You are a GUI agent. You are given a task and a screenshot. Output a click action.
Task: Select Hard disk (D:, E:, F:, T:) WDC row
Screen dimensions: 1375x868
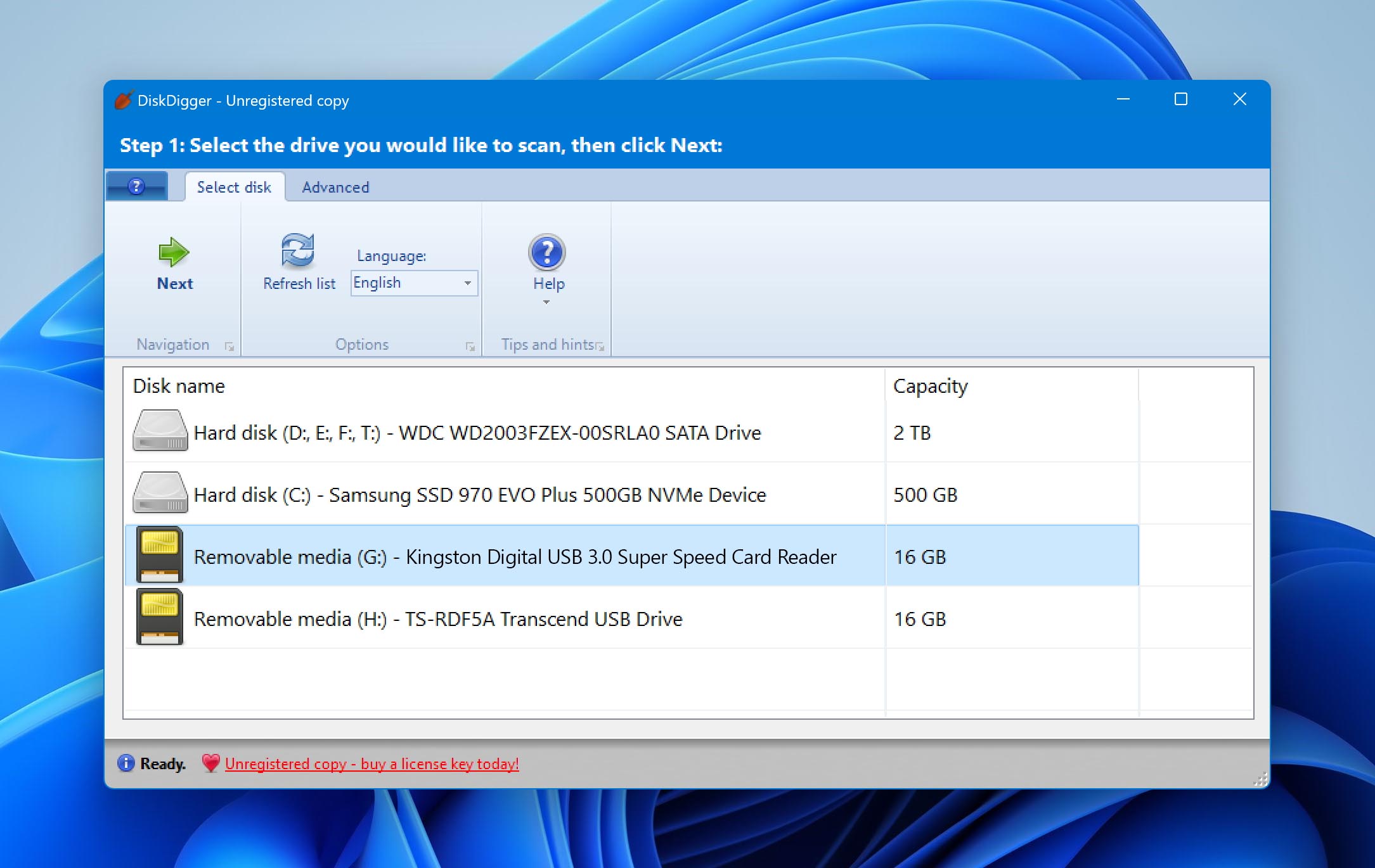click(631, 431)
